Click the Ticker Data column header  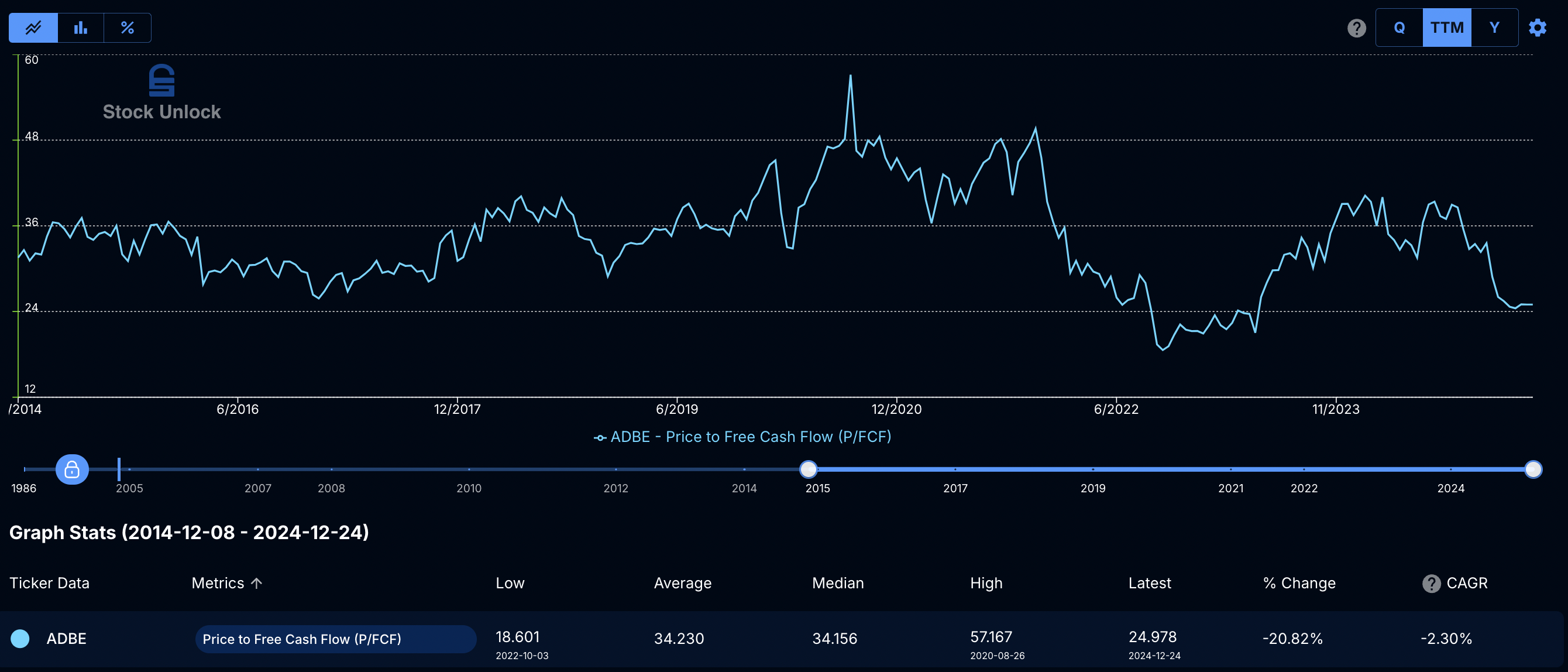49,583
